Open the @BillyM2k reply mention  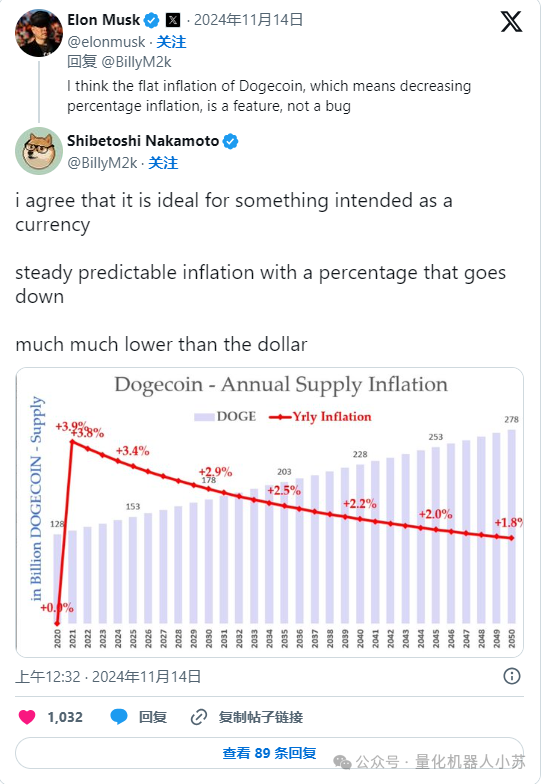tap(136, 62)
